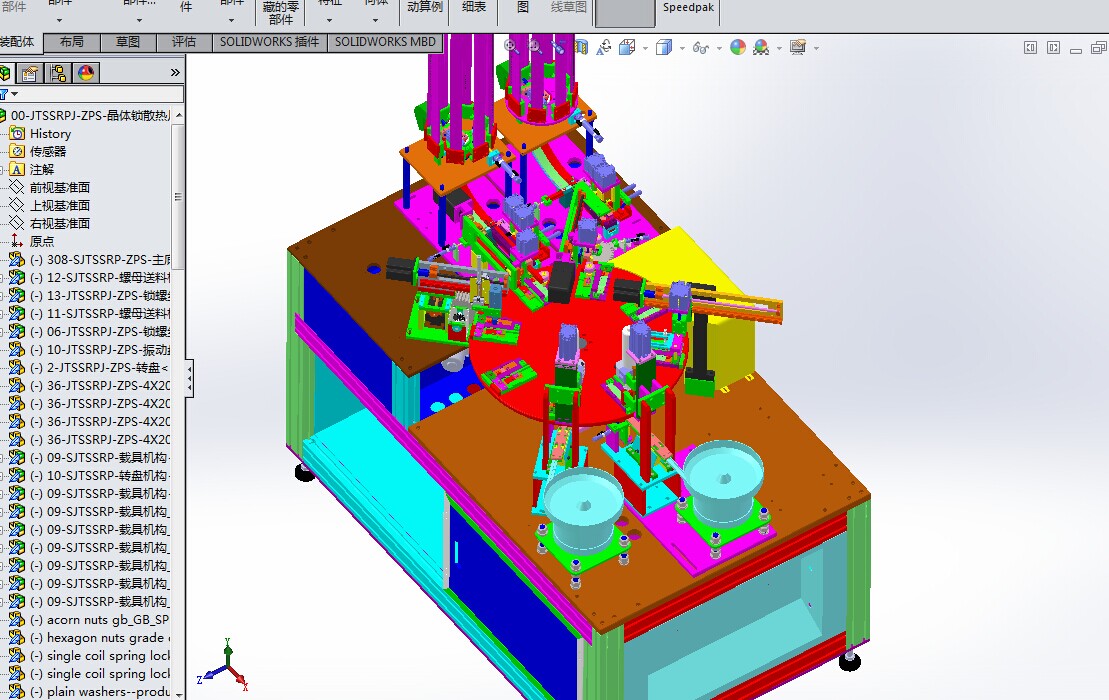The width and height of the screenshot is (1109, 700).
Task: Select the plain washers--produ row
Action: point(88,692)
